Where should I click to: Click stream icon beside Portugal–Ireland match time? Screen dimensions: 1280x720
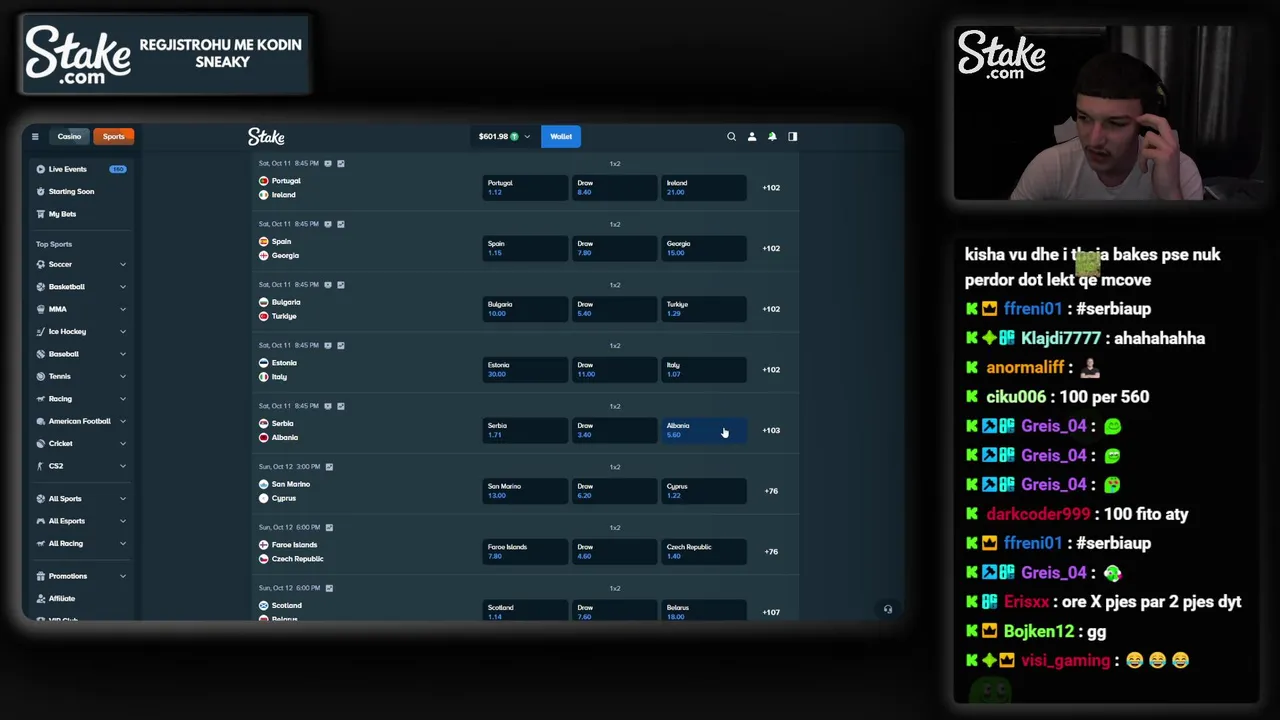[x=328, y=163]
